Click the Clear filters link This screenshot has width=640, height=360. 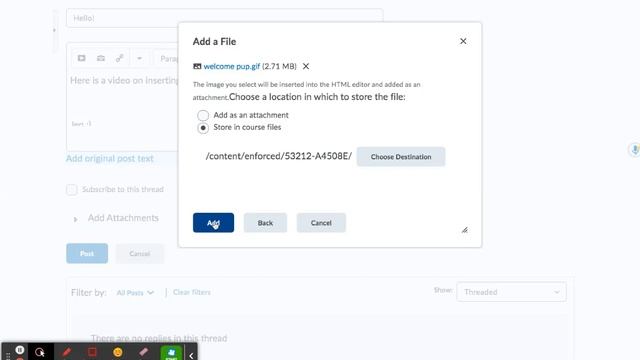(192, 292)
